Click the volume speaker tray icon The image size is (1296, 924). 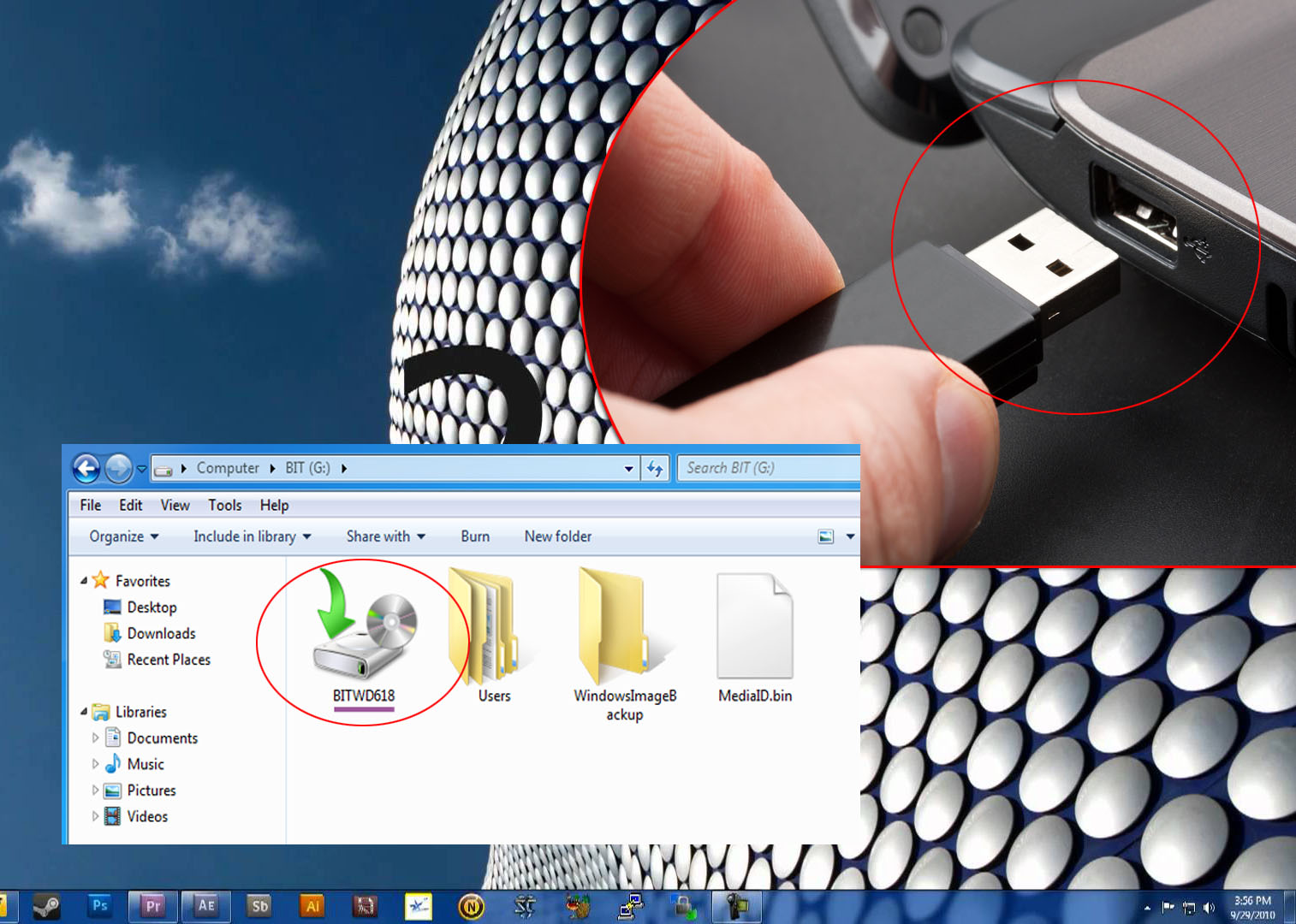(1209, 908)
